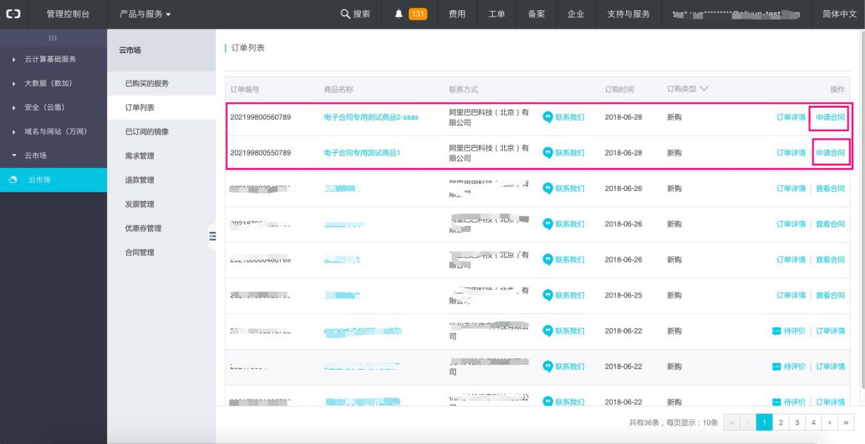Open the account name menu in top bar
Viewport: 865px width, 444px height.
(736, 14)
